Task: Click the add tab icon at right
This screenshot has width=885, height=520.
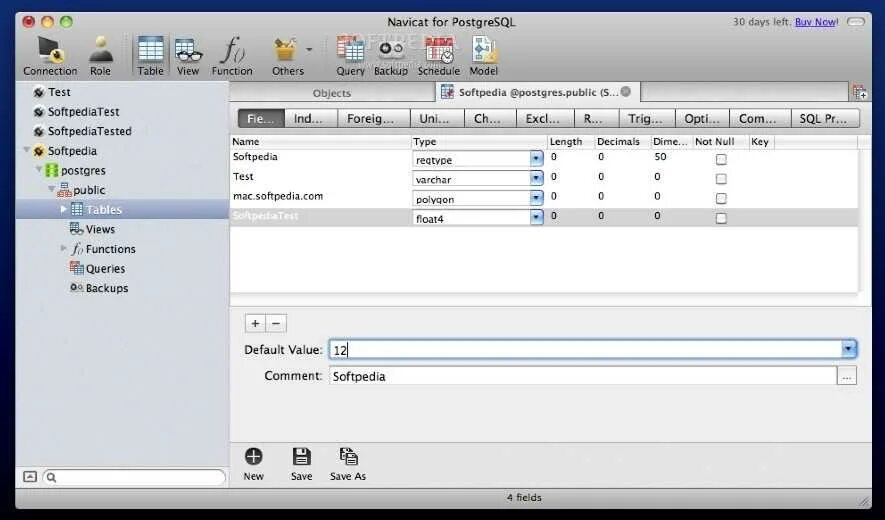Action: [859, 93]
